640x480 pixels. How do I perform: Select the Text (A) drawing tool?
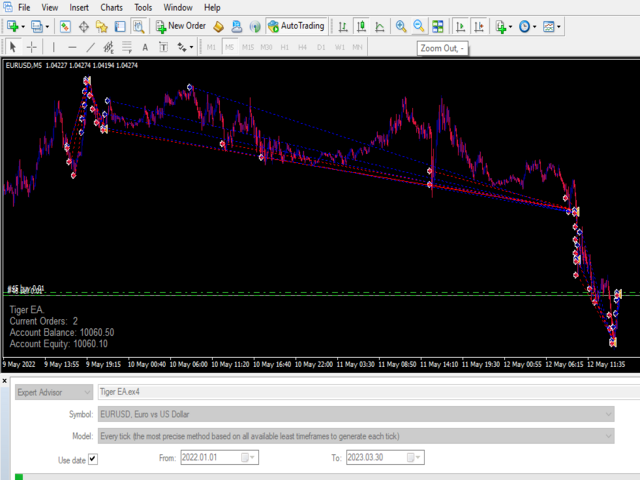click(146, 46)
